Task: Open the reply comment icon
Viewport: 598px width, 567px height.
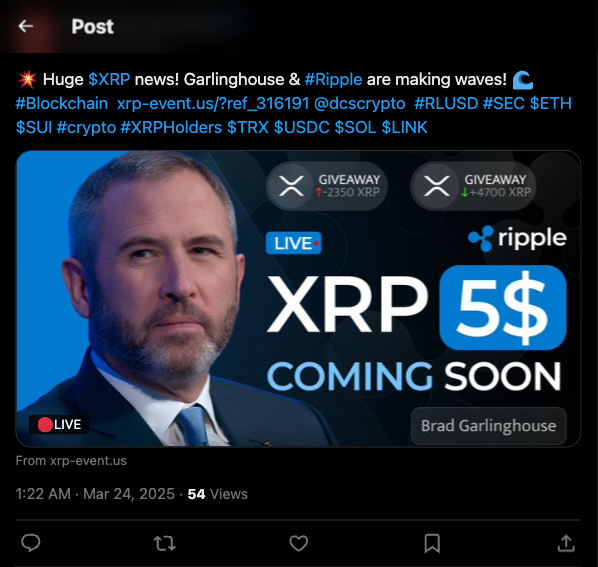Action: coord(31,543)
